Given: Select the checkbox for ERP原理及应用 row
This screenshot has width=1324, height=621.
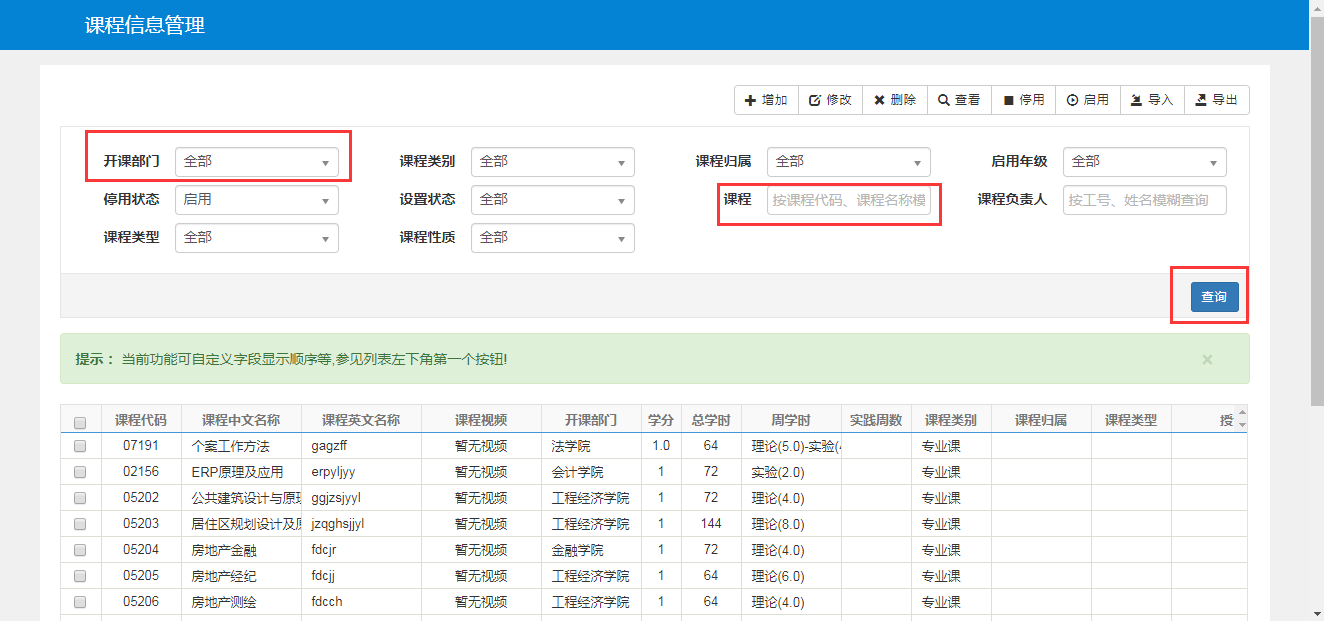Looking at the screenshot, I should pyautogui.click(x=80, y=472).
